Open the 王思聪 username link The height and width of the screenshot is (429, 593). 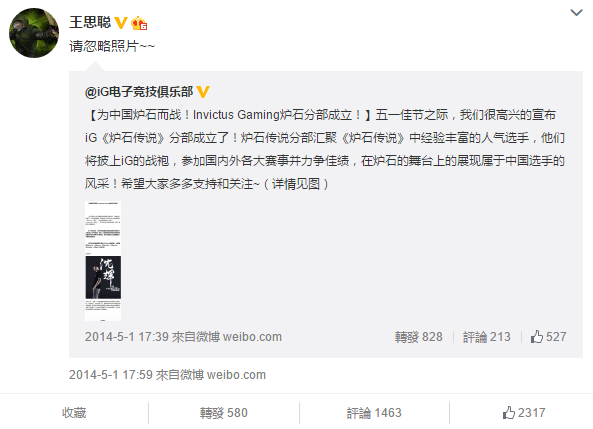click(x=90, y=22)
